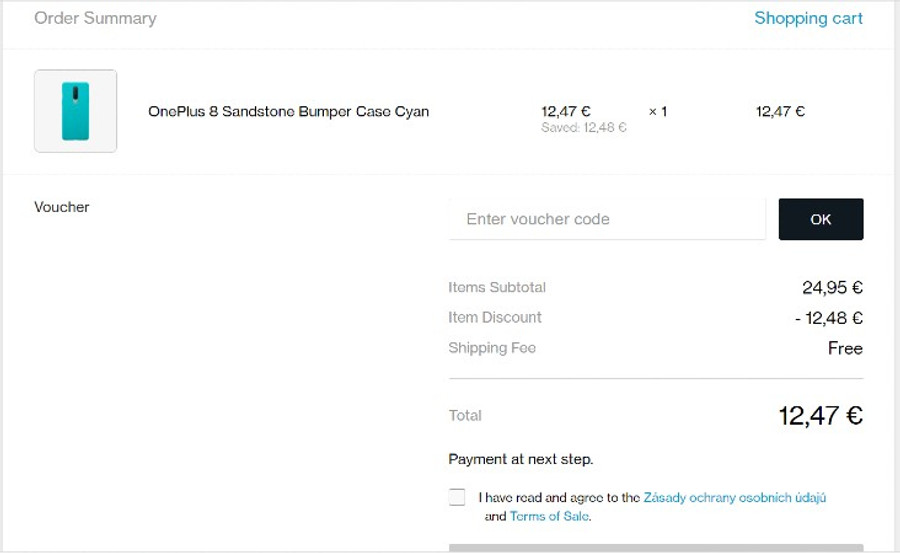Viewport: 900px width, 553px height.
Task: Tick the agreement checkbox
Action: [457, 497]
